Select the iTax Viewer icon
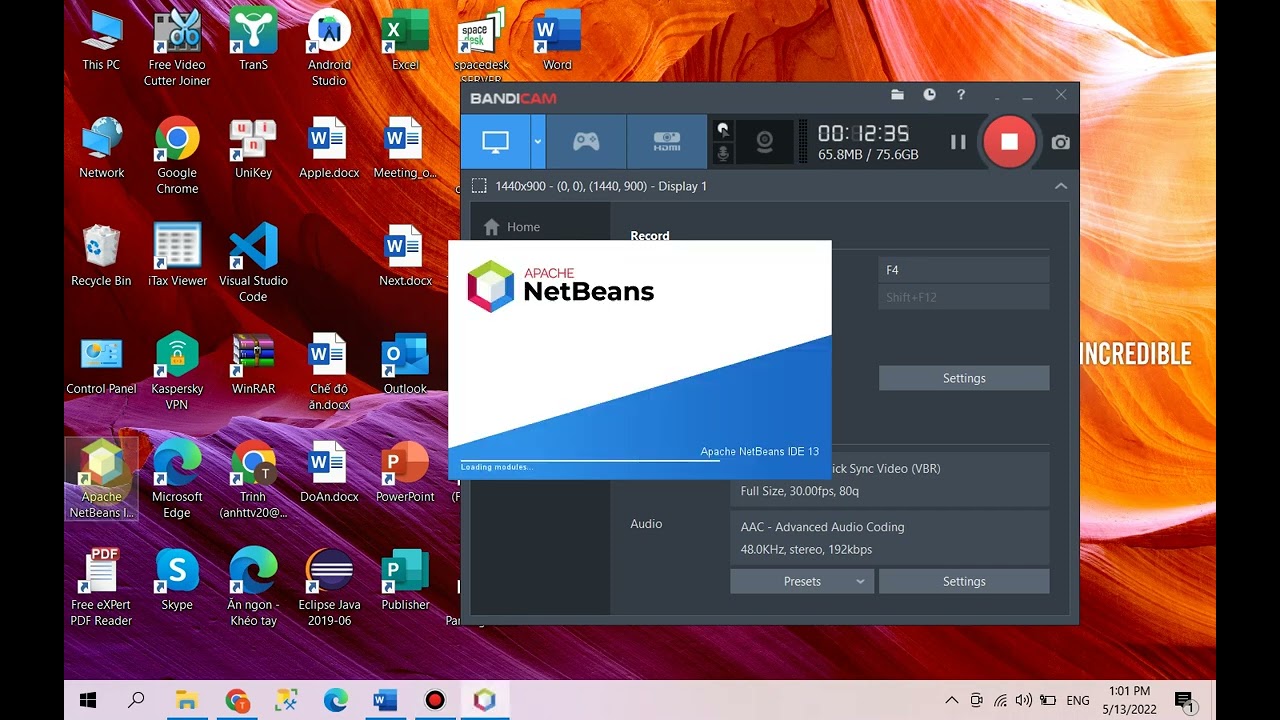1280x720 pixels. coord(177,257)
